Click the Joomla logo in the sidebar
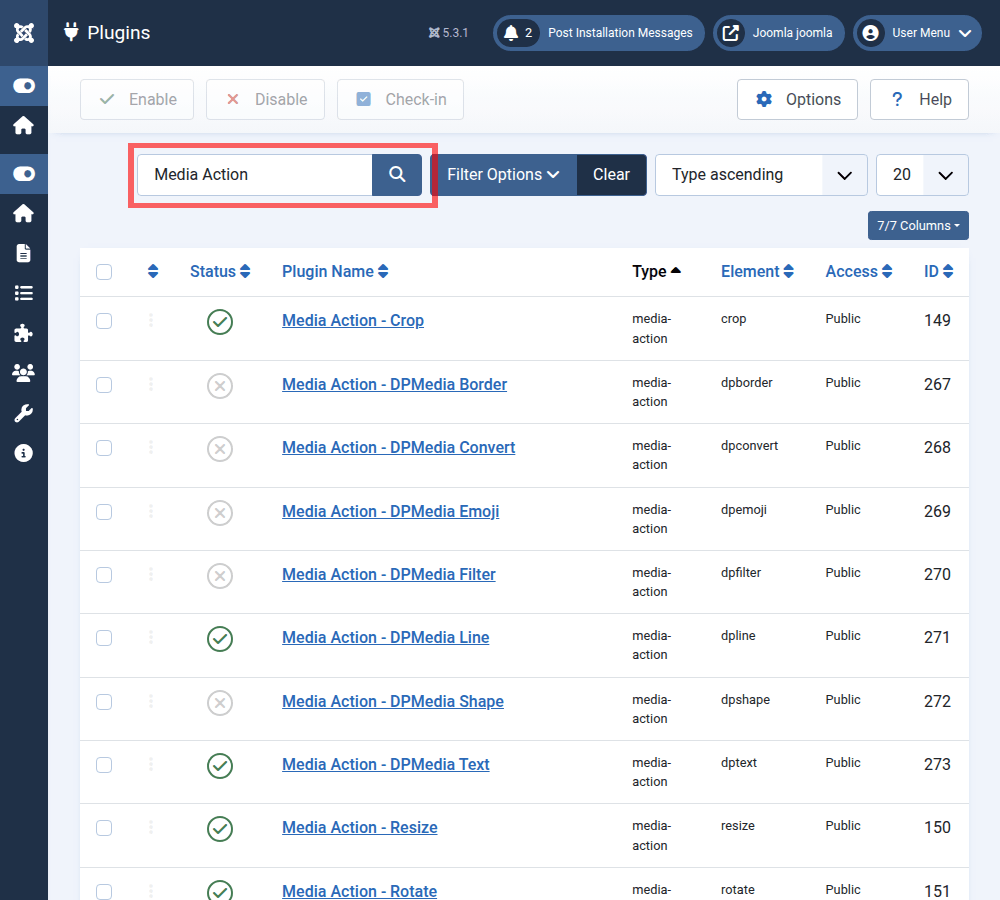 [x=24, y=32]
